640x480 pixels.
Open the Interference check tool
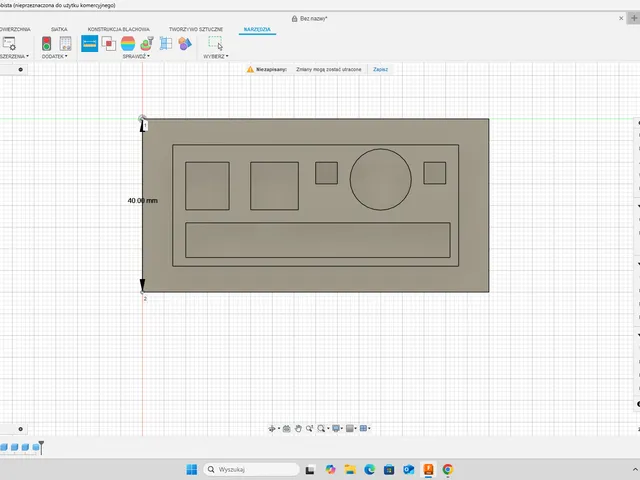point(109,44)
